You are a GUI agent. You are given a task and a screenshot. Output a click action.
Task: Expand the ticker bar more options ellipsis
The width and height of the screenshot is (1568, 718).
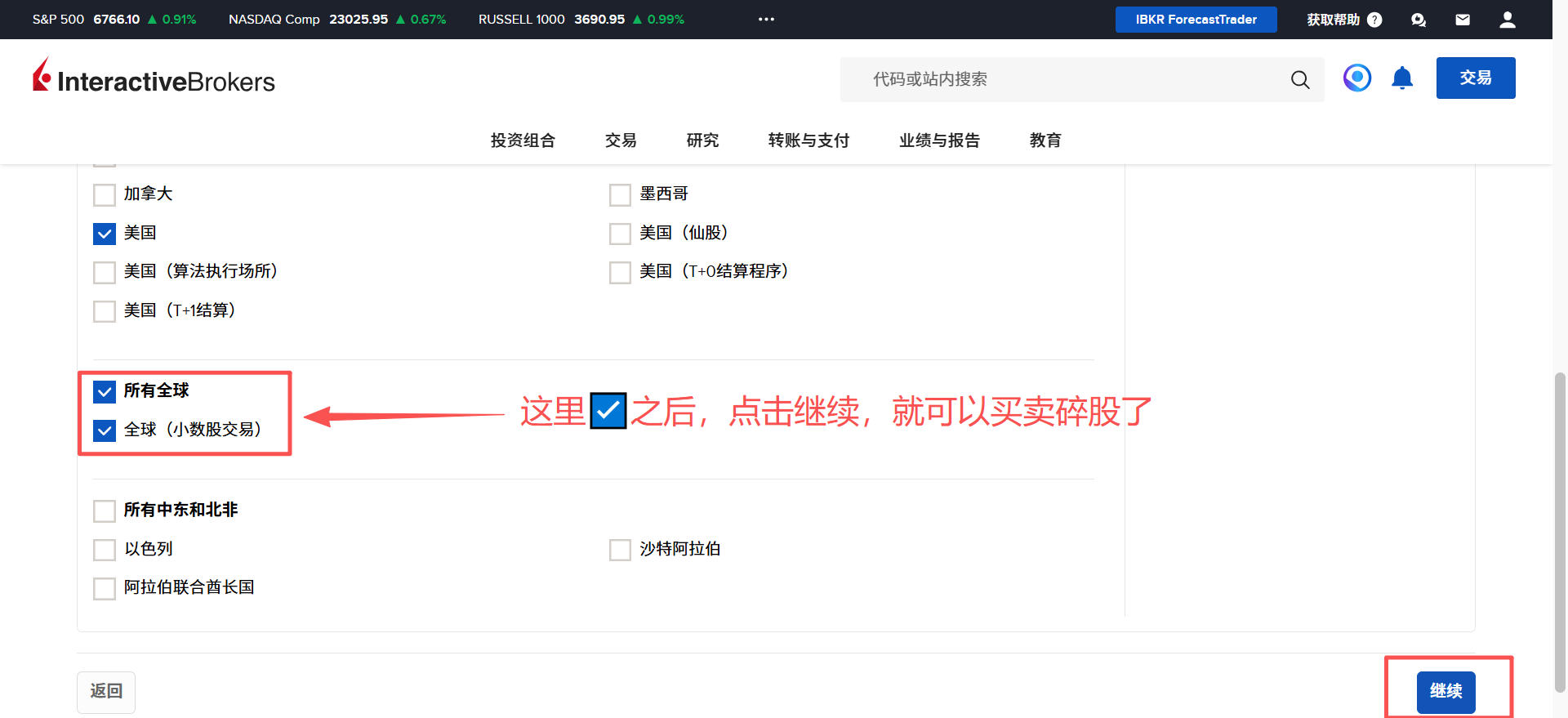coord(765,20)
